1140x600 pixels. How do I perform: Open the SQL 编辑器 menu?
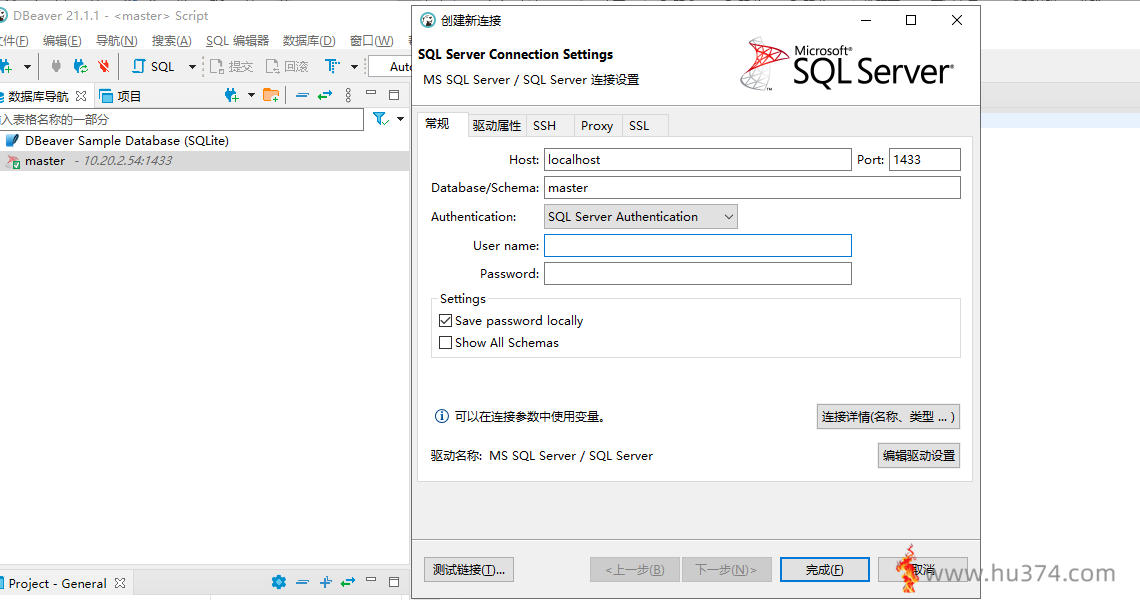pos(237,41)
